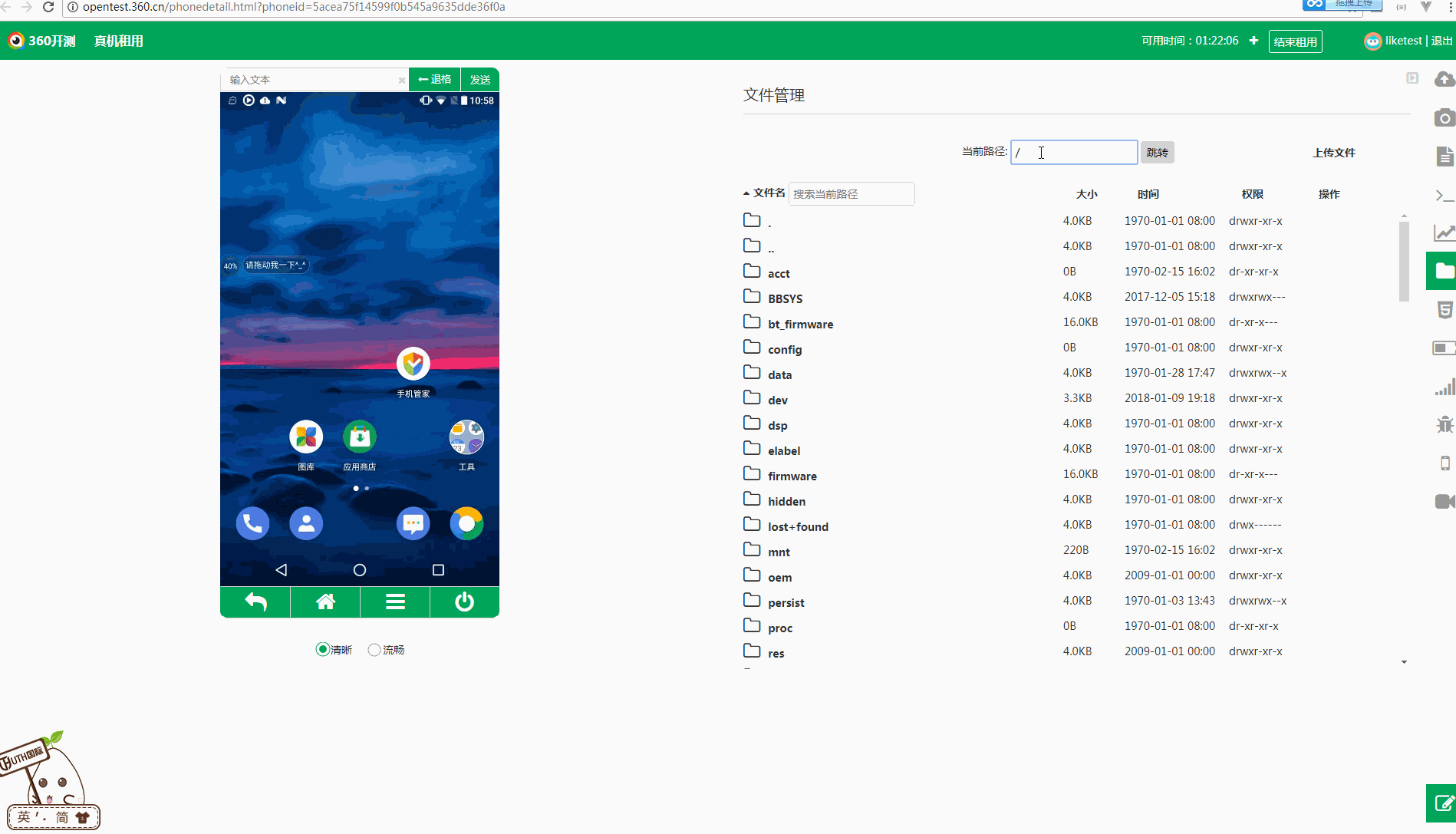1456x834 pixels.
Task: Tap Android recents square navigation key
Action: click(438, 570)
